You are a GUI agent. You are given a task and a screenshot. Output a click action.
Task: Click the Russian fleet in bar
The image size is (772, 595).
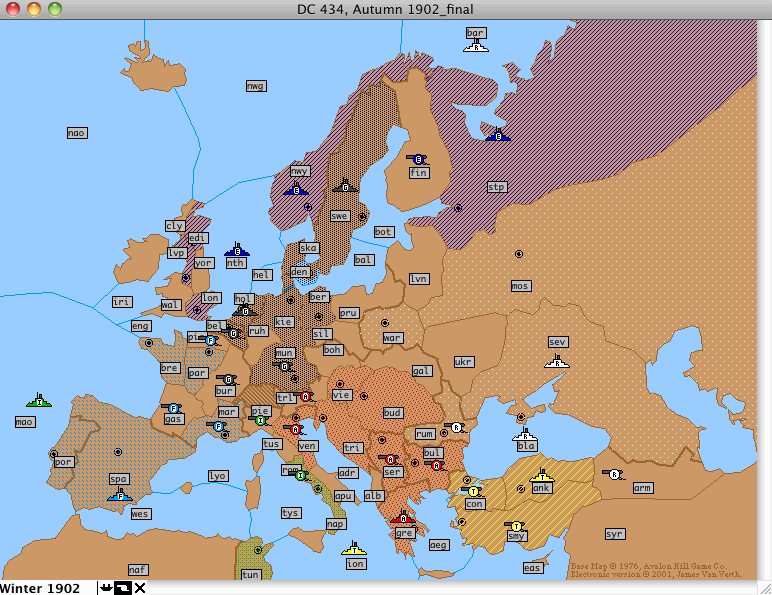476,47
